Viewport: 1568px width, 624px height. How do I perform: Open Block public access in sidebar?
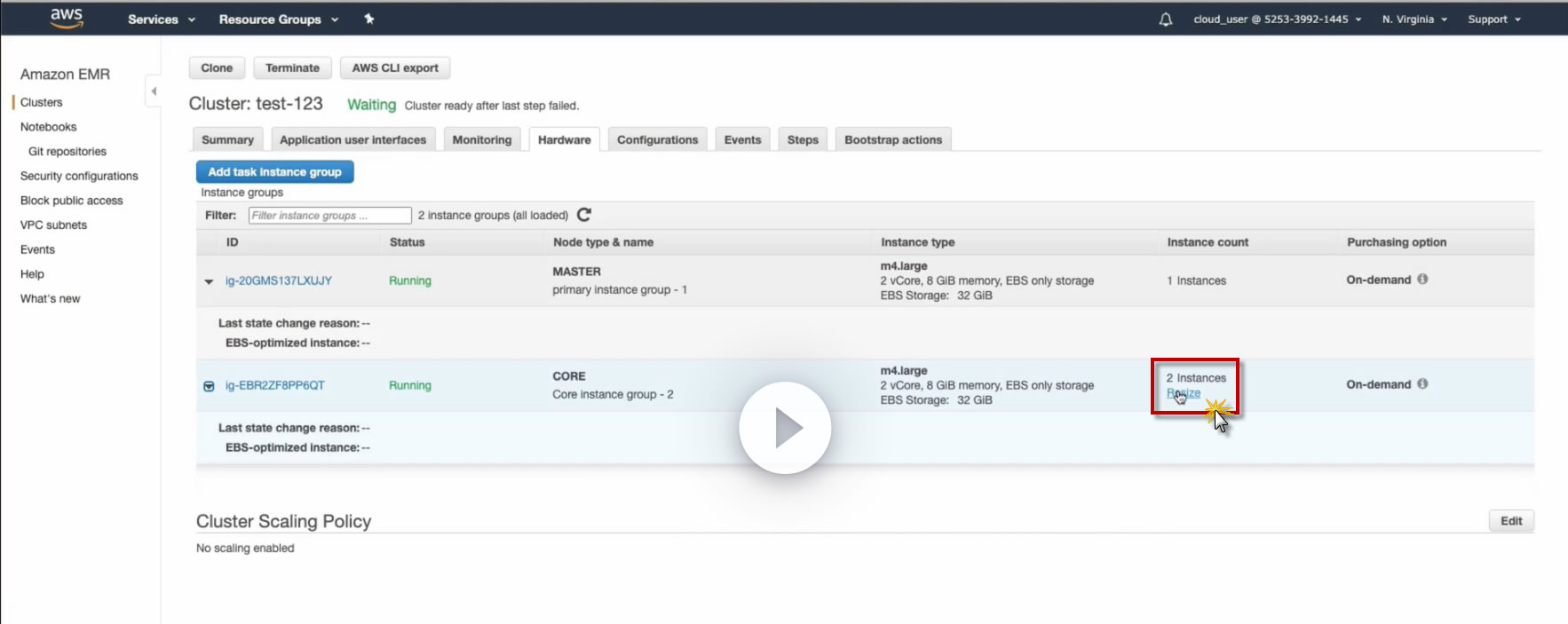[72, 201]
